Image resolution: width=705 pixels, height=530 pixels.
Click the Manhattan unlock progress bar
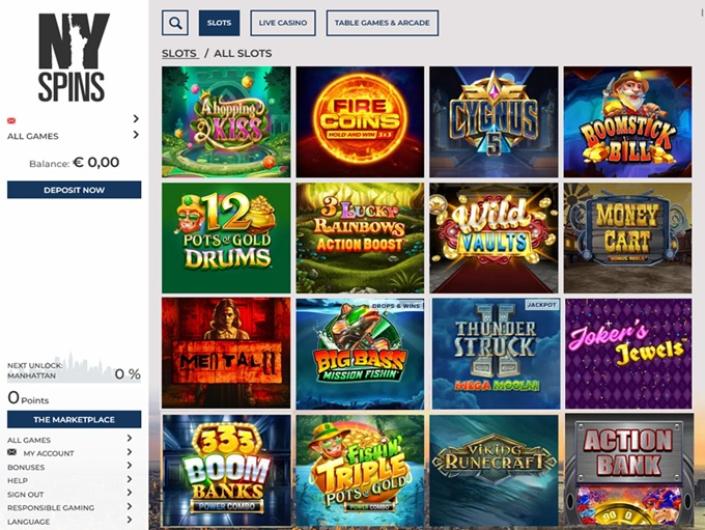pyautogui.click(x=74, y=370)
